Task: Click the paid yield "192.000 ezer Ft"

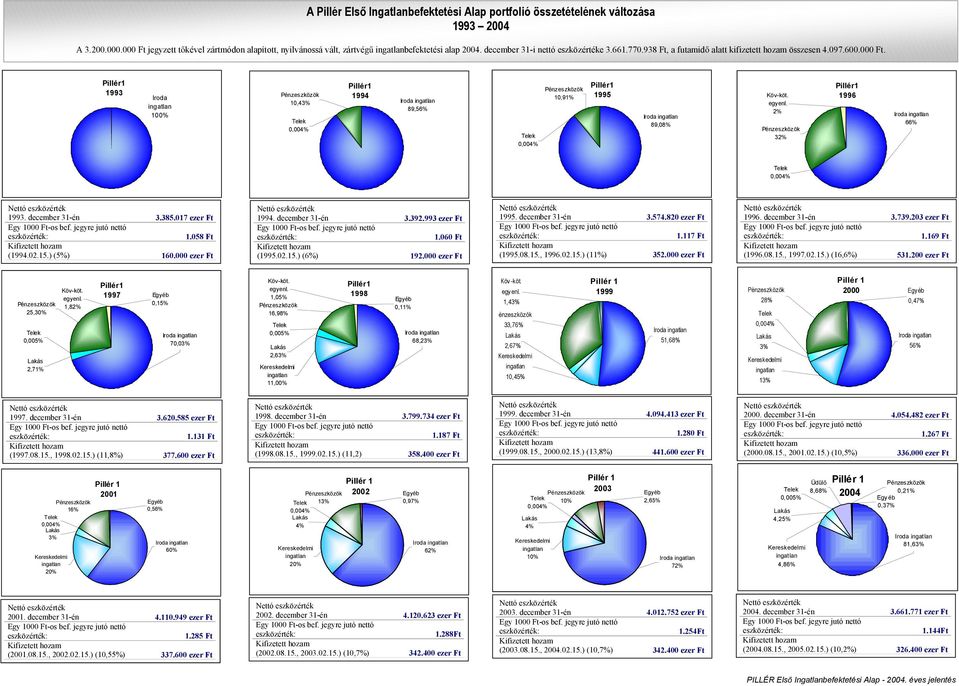Action: (x=436, y=256)
